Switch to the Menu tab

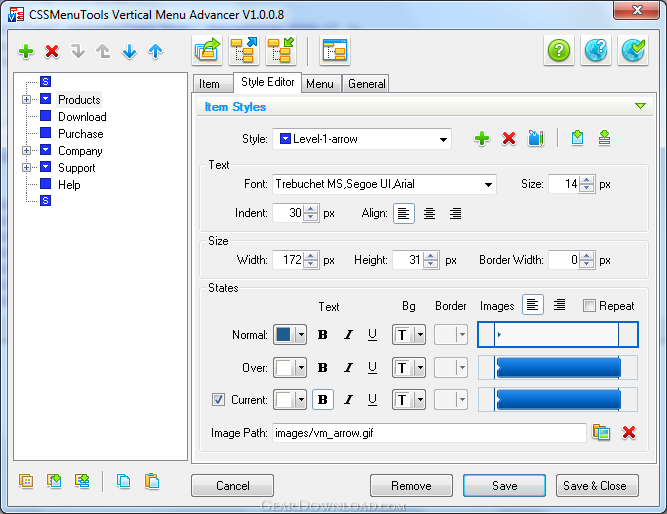[x=321, y=84]
